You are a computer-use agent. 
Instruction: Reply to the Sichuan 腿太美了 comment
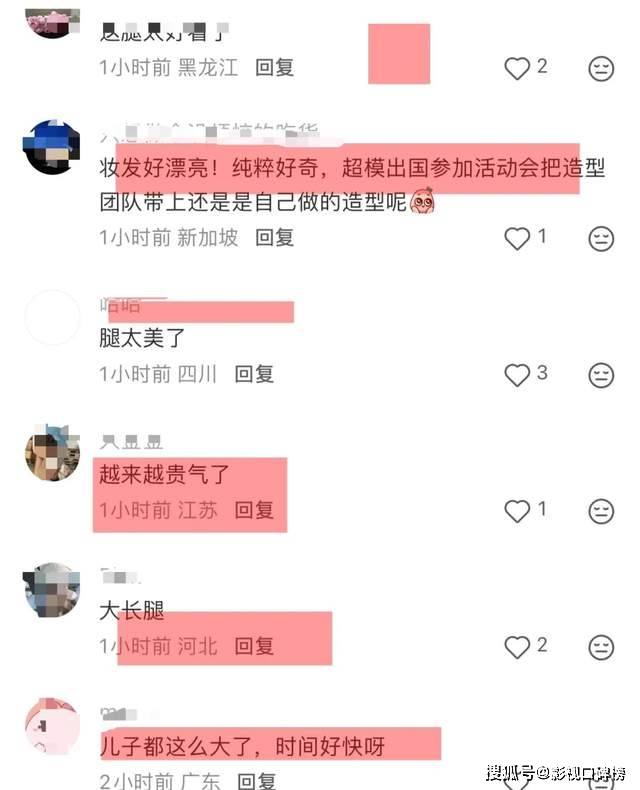(254, 374)
